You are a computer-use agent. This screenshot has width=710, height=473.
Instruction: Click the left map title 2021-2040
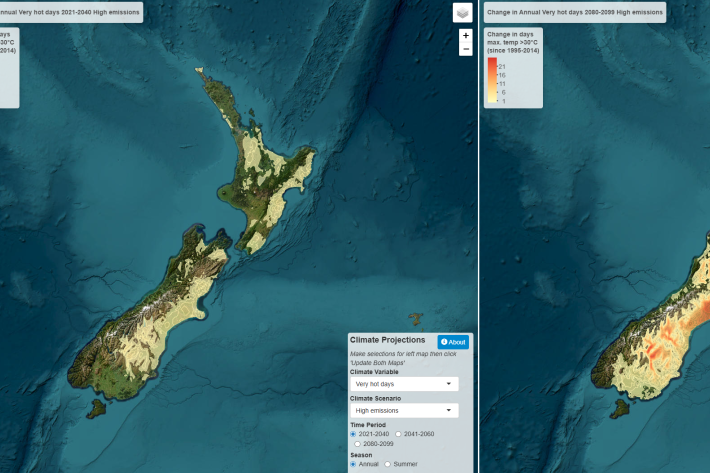tap(69, 12)
